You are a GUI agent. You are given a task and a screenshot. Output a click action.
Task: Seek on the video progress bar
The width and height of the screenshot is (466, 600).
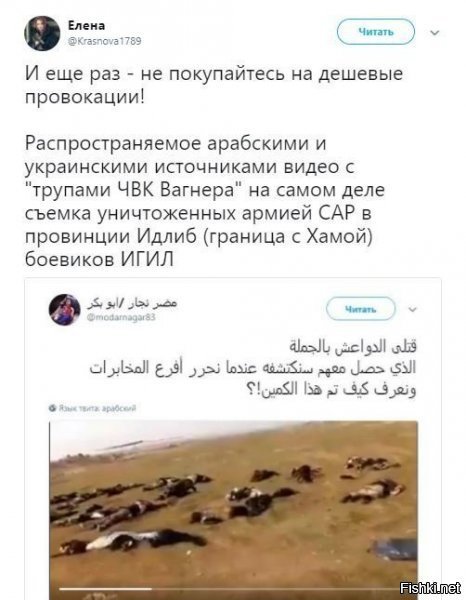[228, 589]
